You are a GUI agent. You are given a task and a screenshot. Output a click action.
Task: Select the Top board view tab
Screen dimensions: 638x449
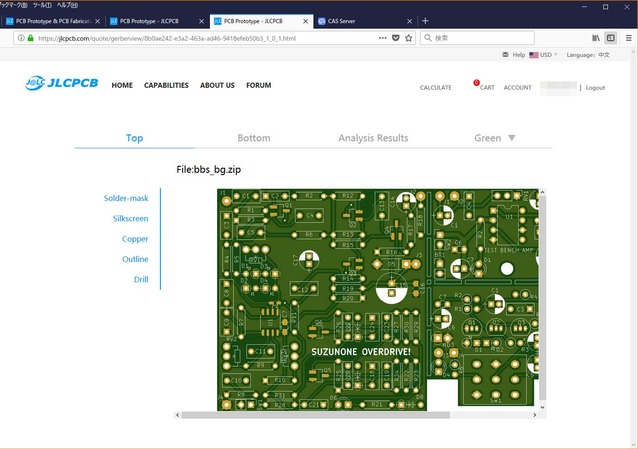tap(134, 138)
